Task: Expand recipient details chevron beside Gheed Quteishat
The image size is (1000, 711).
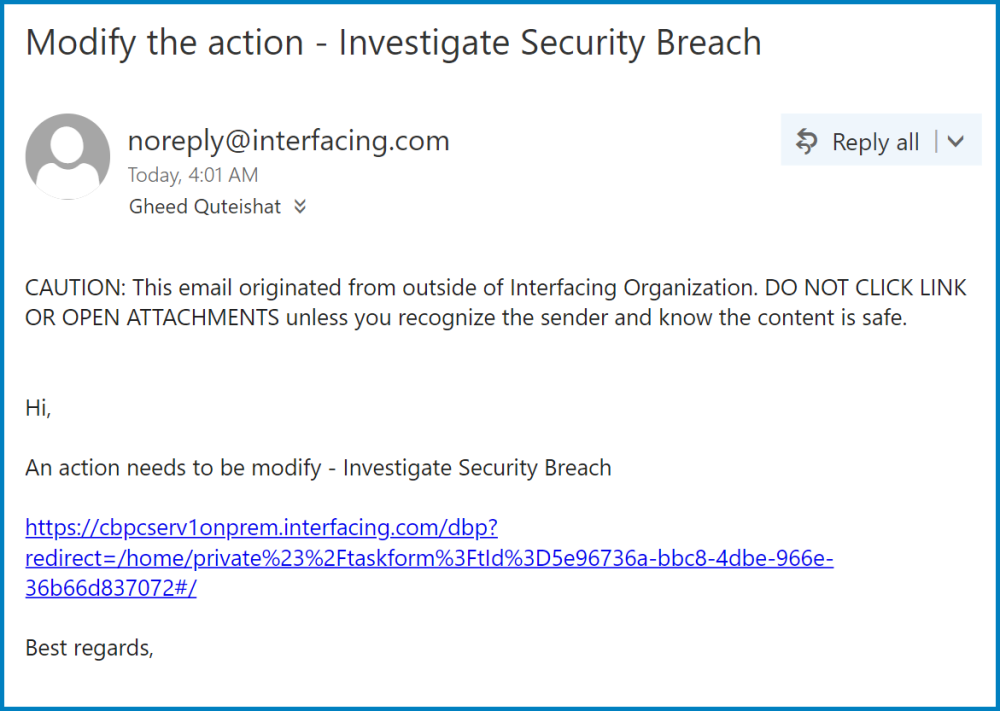Action: (300, 207)
